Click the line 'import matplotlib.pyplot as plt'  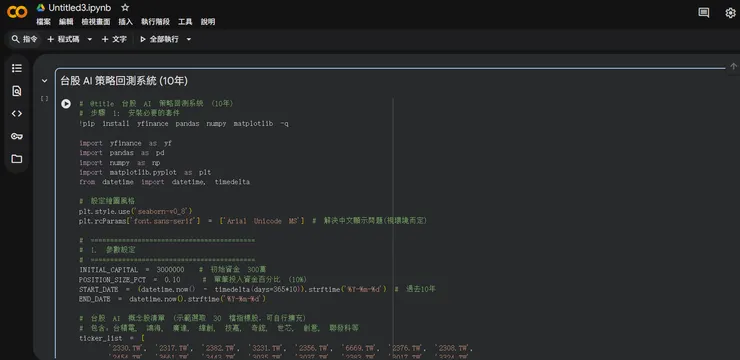(145, 172)
